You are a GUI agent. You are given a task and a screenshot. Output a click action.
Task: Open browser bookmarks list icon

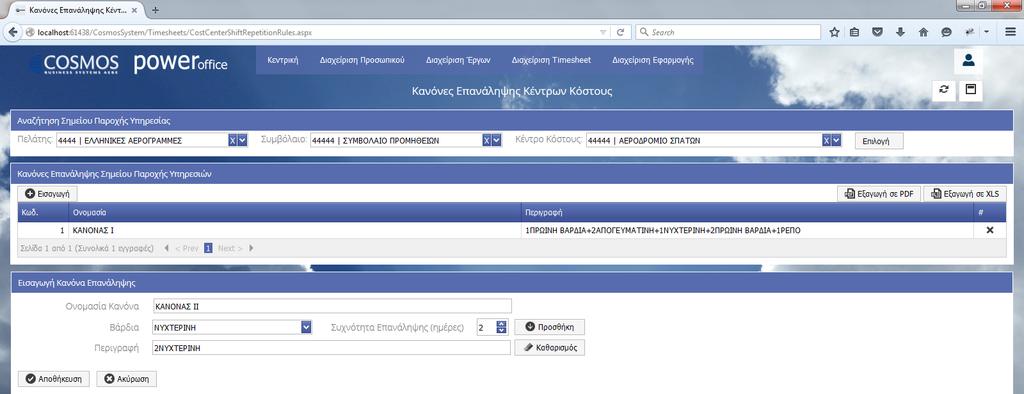click(855, 32)
